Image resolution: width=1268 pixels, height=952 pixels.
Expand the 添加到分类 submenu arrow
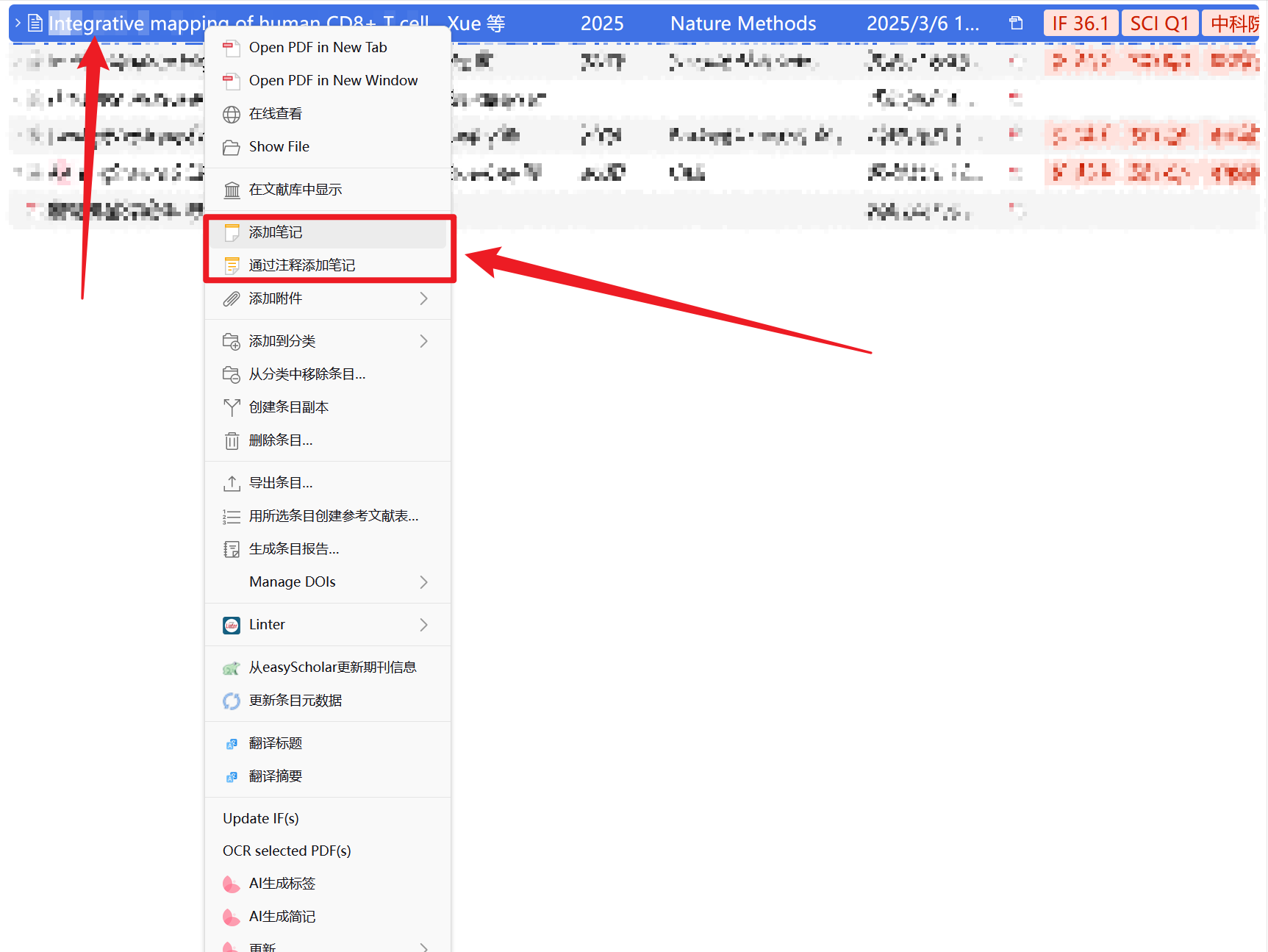point(423,341)
